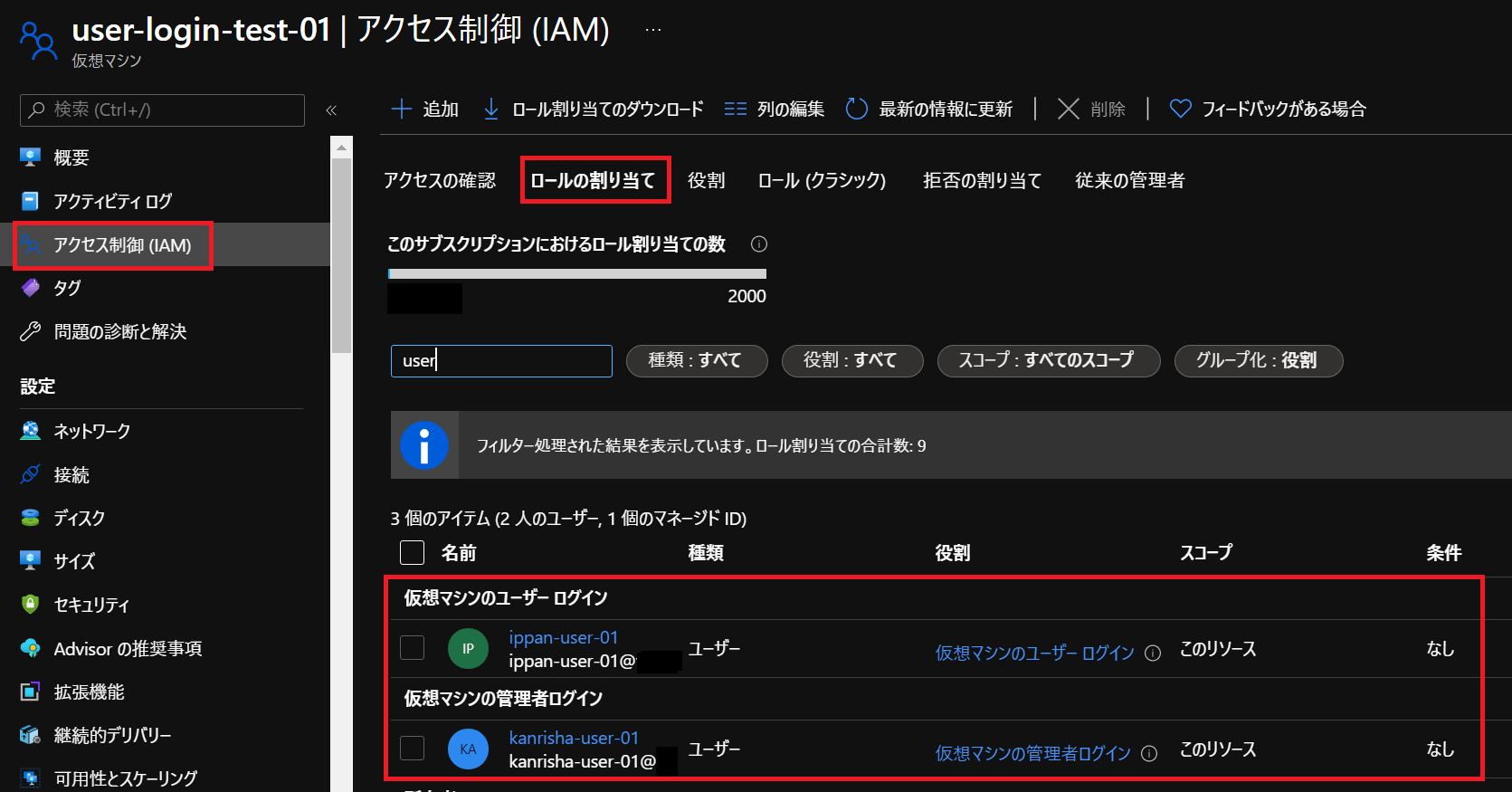Click the 条件 column header
Viewport: 1512px width, 792px height.
[1444, 552]
